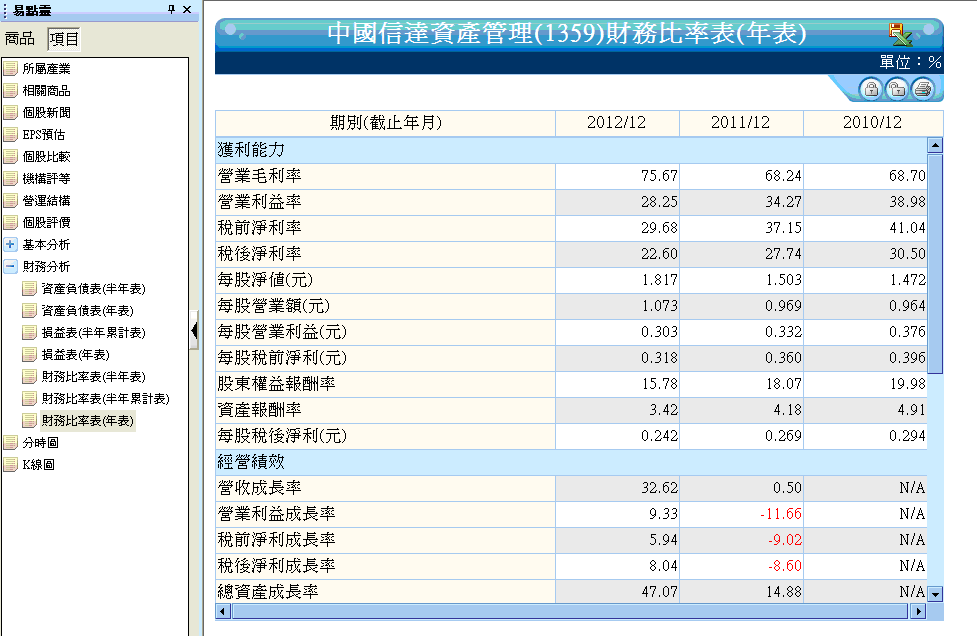Click document icon beside 個股新聞
Viewport: 977px width, 636px height.
pos(11,112)
